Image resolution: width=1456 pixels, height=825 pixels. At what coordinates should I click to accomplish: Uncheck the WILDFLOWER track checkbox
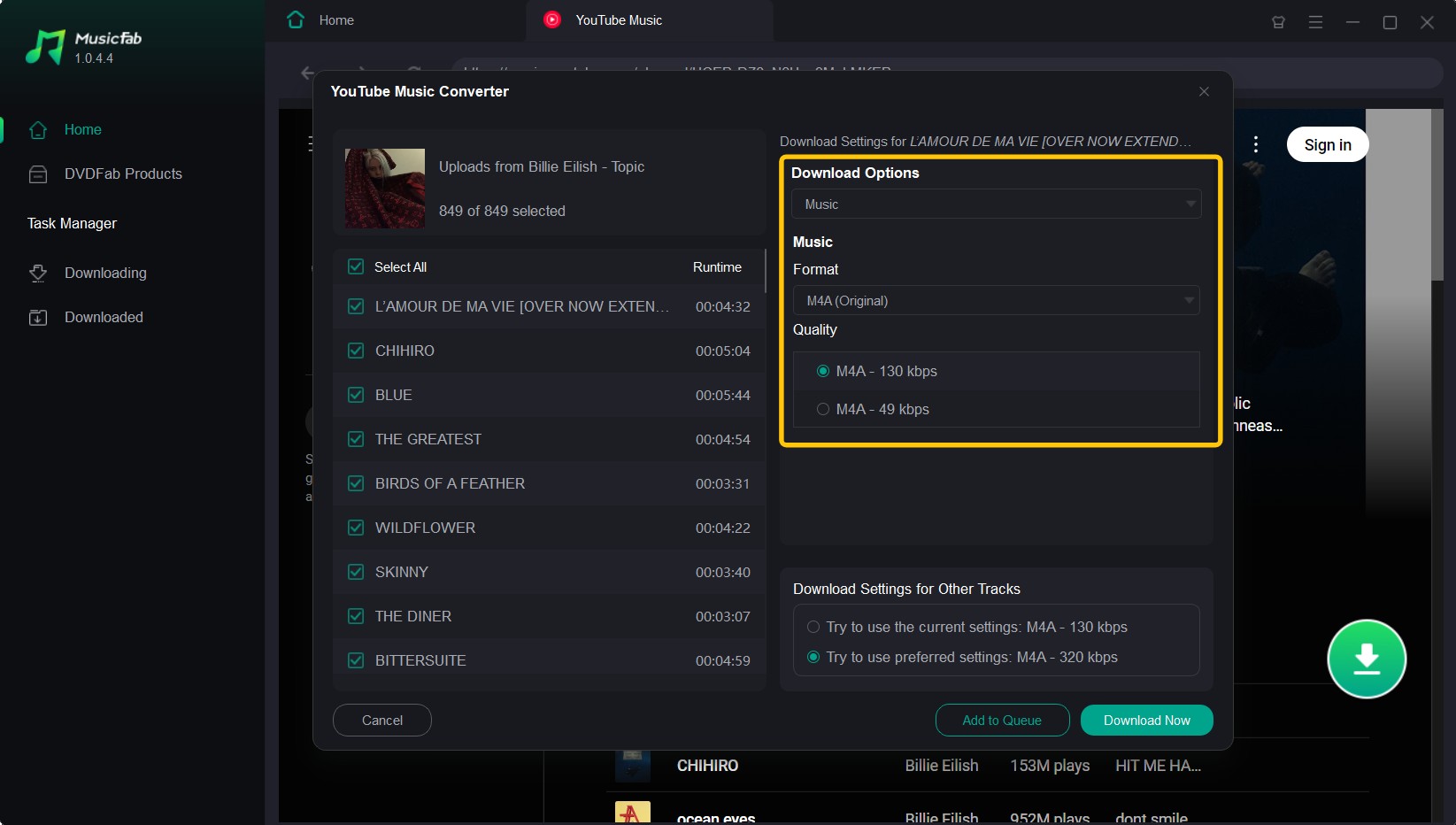point(356,528)
